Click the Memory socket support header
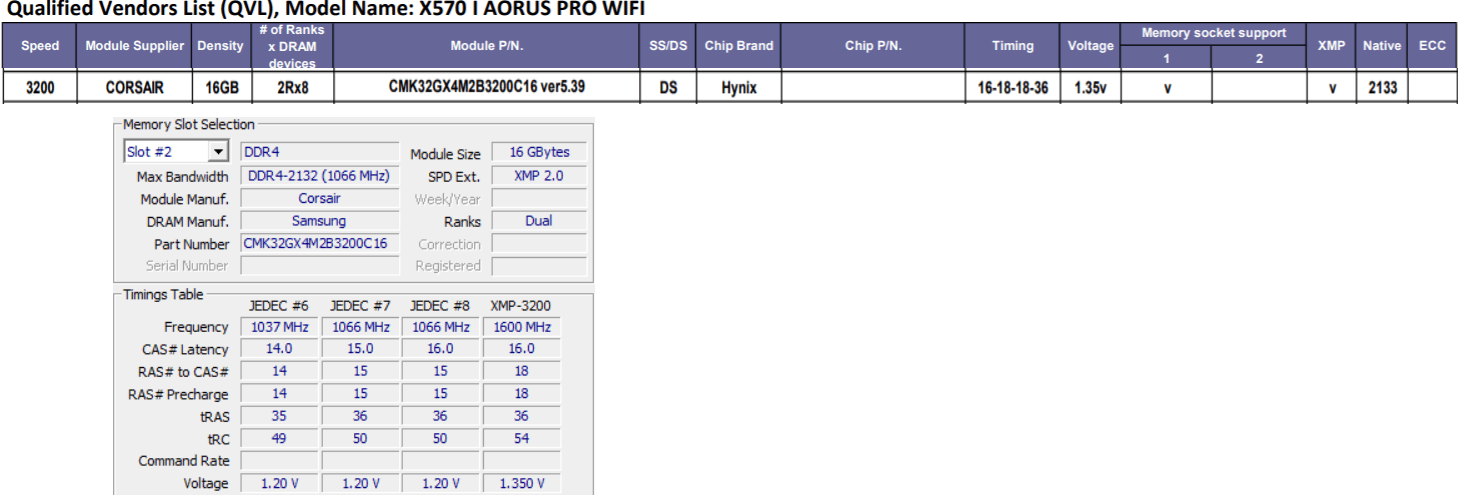 pyautogui.click(x=1214, y=34)
